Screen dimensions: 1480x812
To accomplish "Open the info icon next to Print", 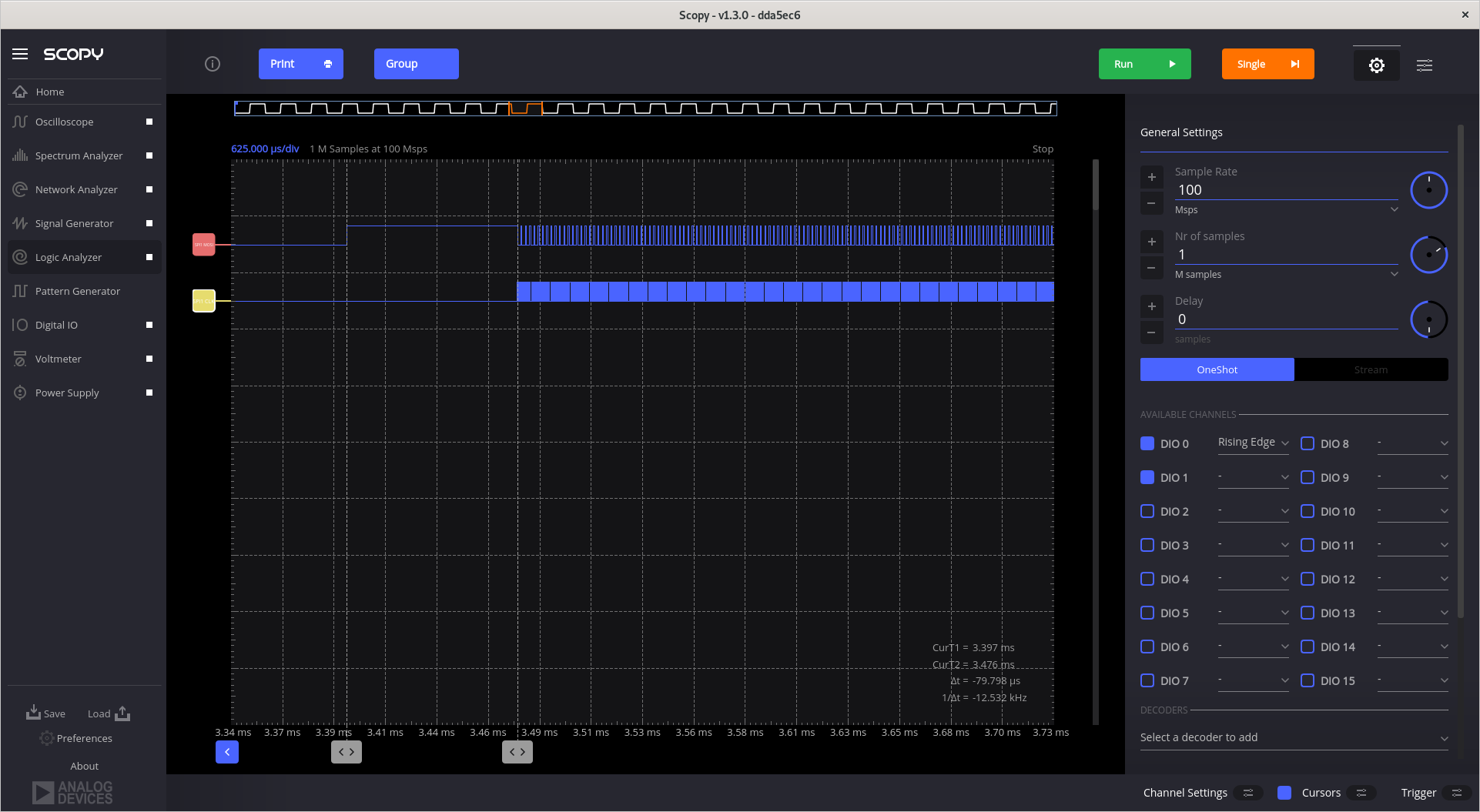I will pyautogui.click(x=213, y=64).
